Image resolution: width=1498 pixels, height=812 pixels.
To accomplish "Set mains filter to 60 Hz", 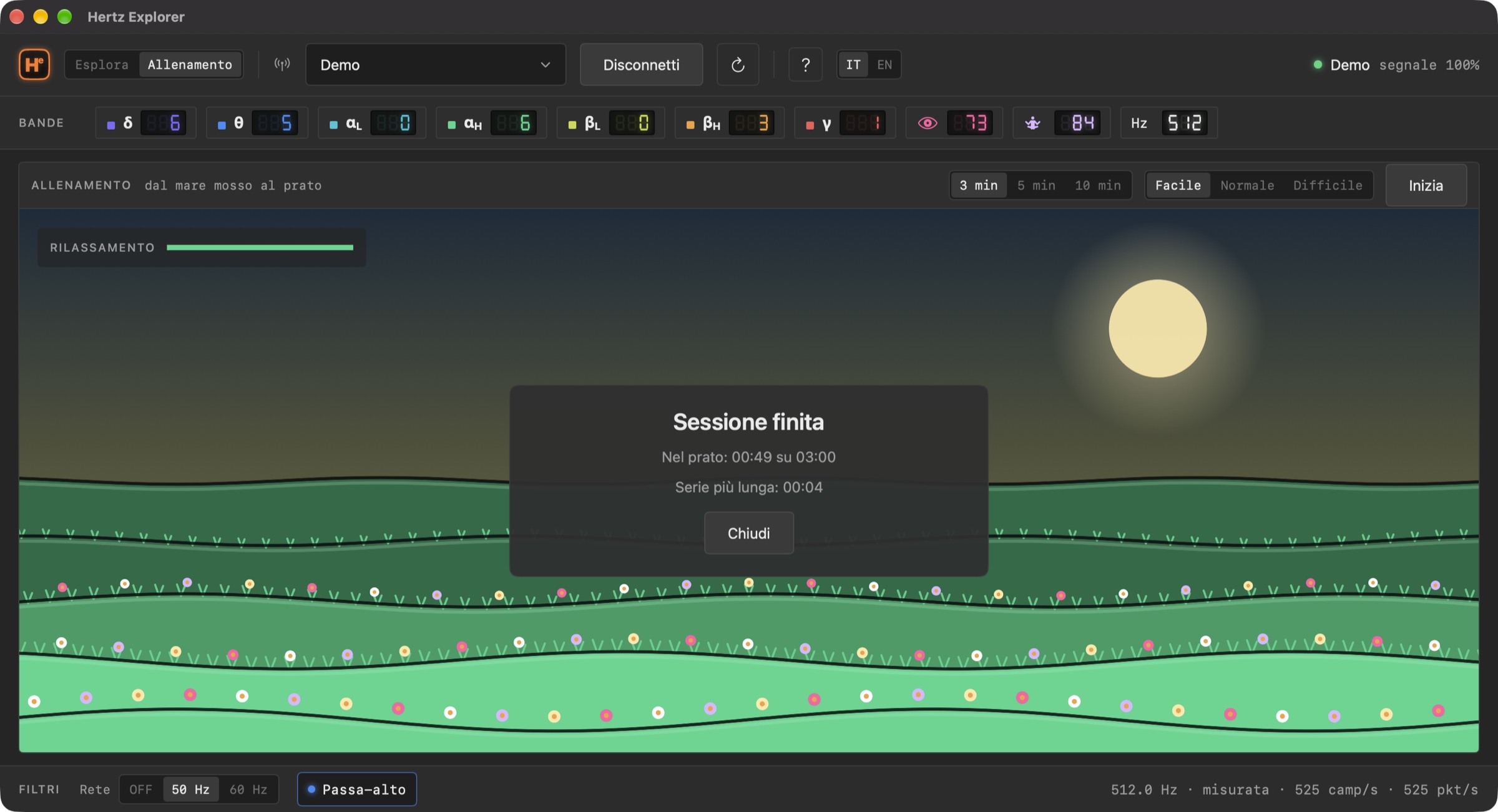I will pos(248,790).
